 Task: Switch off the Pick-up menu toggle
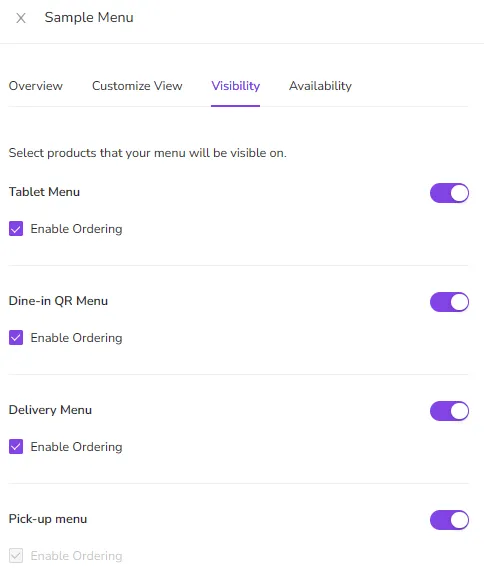449,520
